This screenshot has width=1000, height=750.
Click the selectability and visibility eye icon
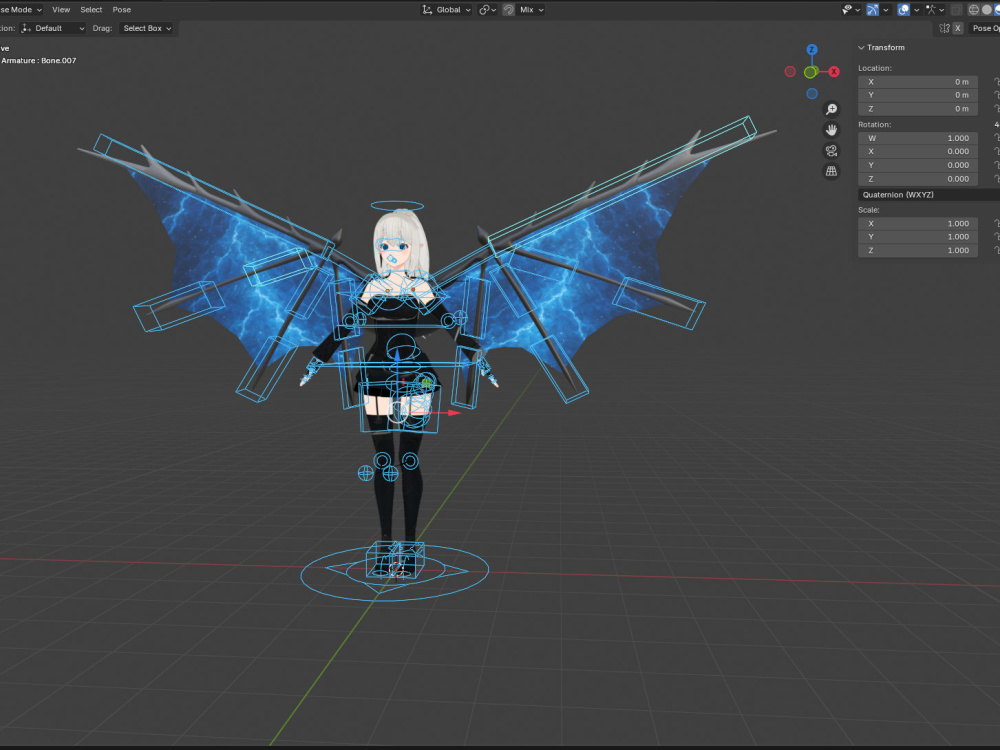tap(847, 10)
